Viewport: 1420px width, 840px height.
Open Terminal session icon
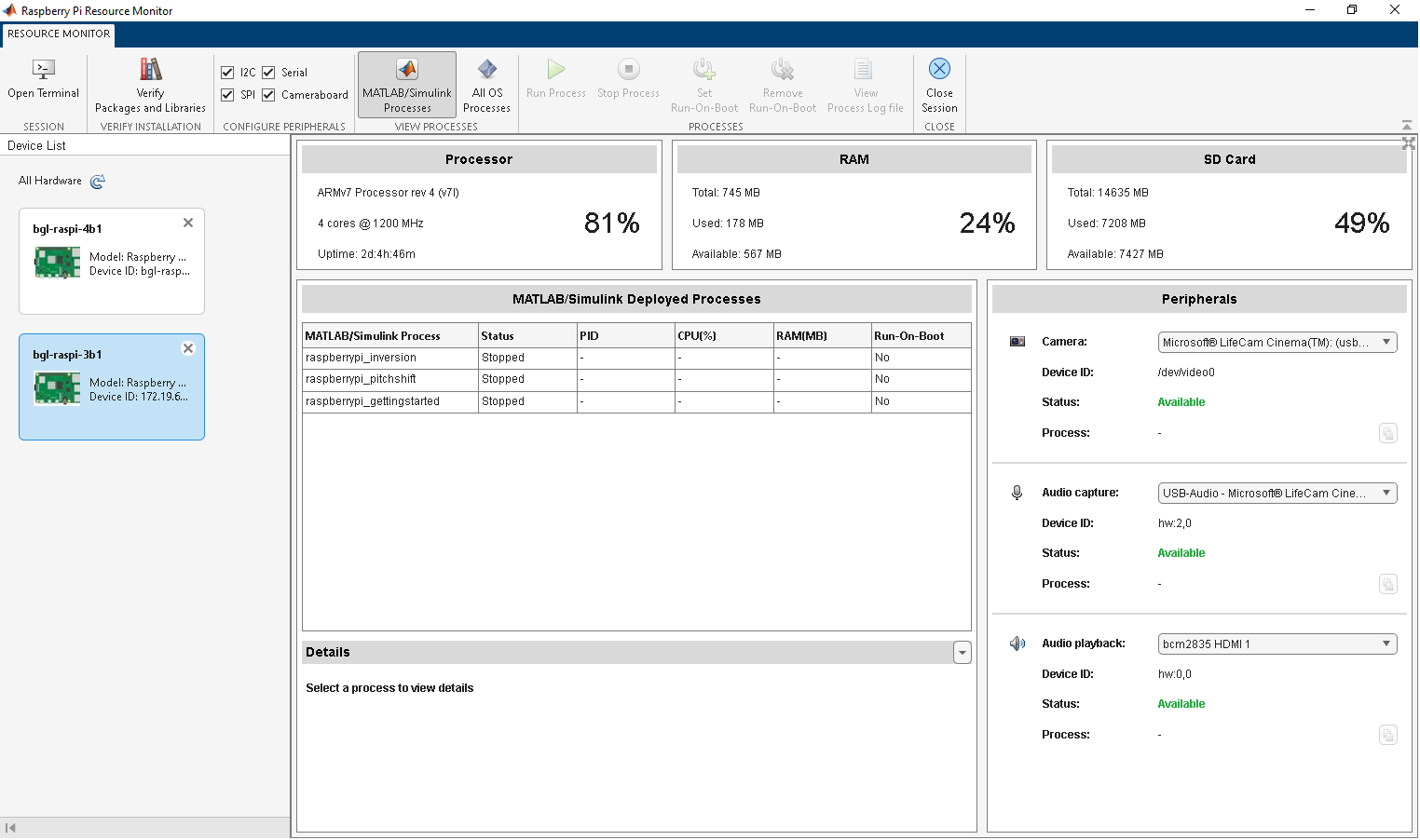click(44, 70)
